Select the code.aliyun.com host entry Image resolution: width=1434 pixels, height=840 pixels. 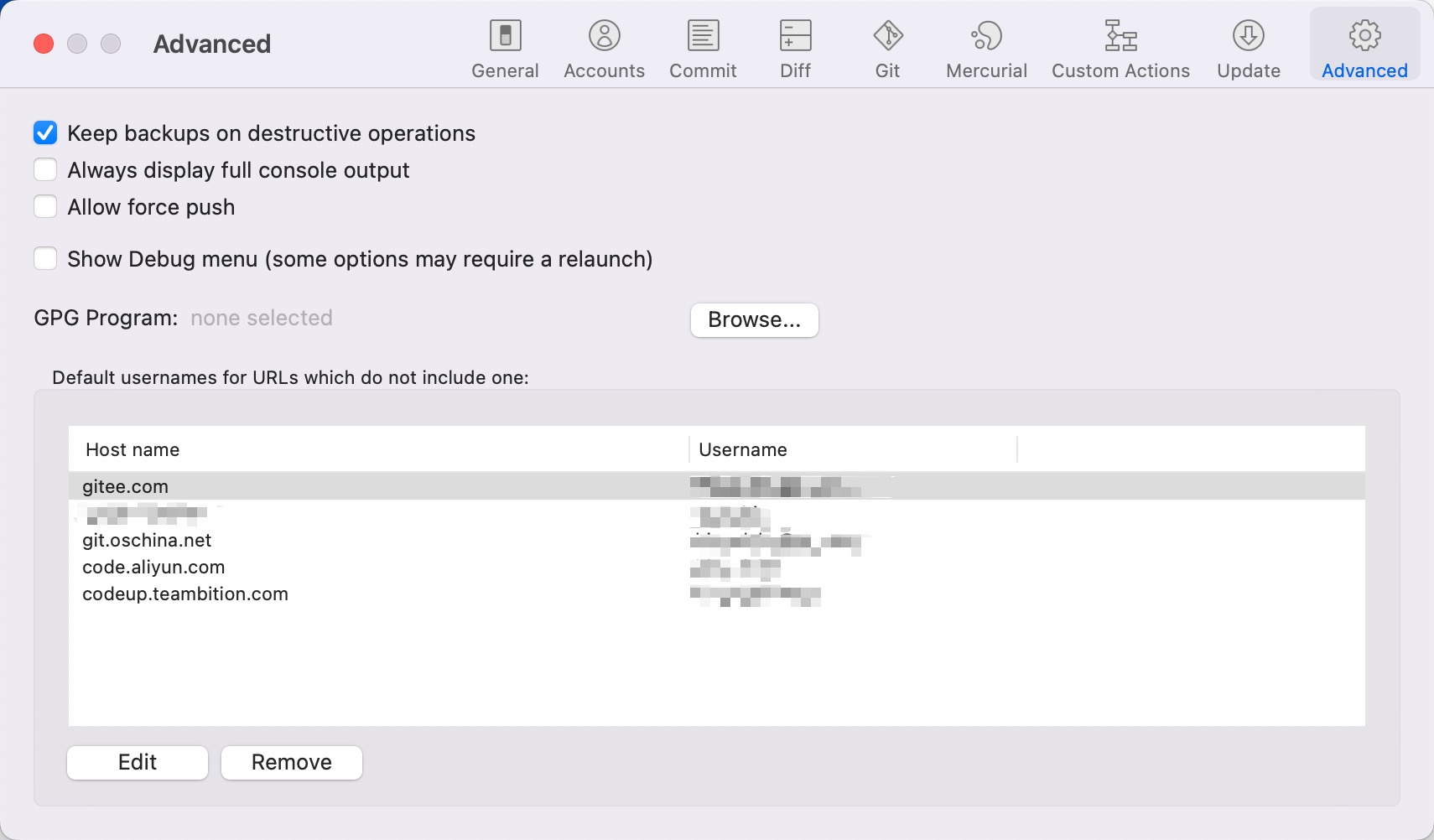click(153, 568)
